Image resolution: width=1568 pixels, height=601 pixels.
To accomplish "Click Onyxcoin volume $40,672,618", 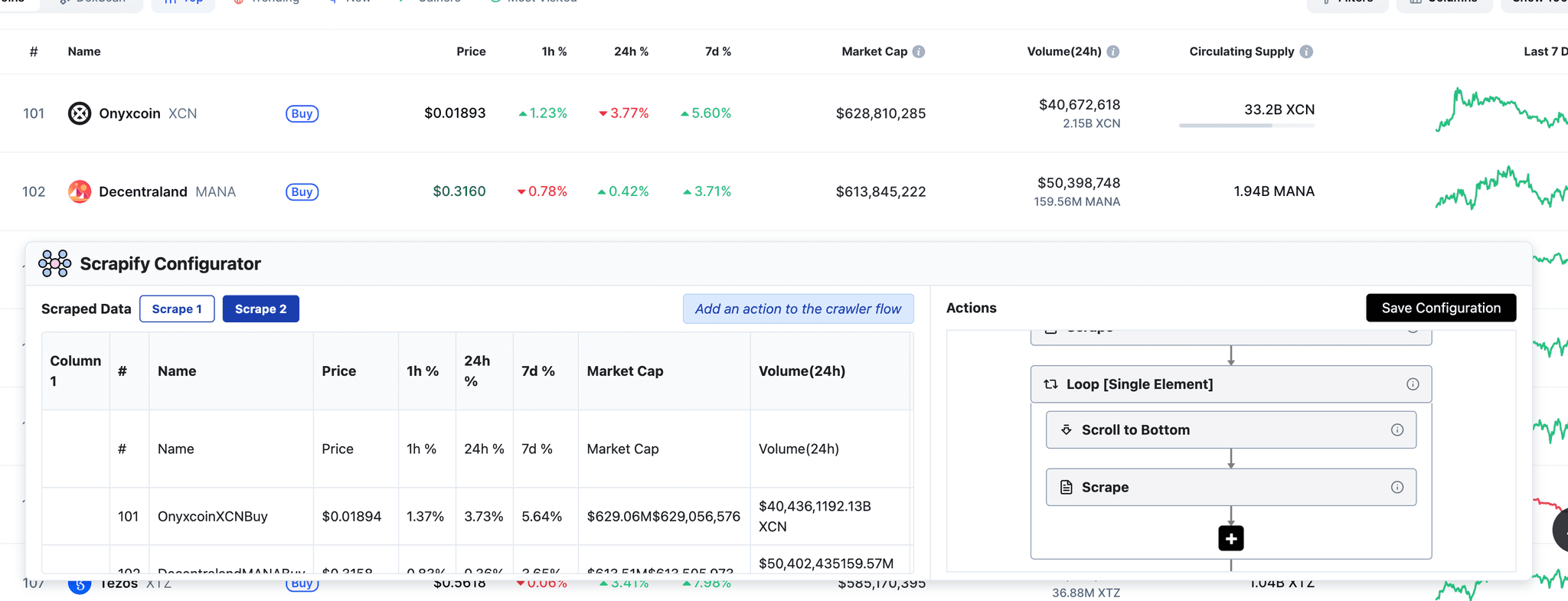I will [1080, 105].
